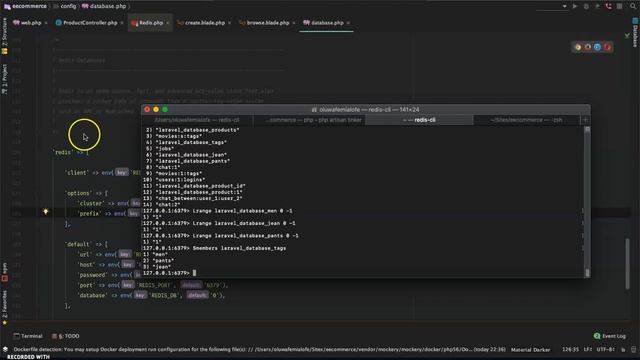Image resolution: width=640 pixels, height=360 pixels.
Task: Open the Database tool window
Action: tap(635, 32)
